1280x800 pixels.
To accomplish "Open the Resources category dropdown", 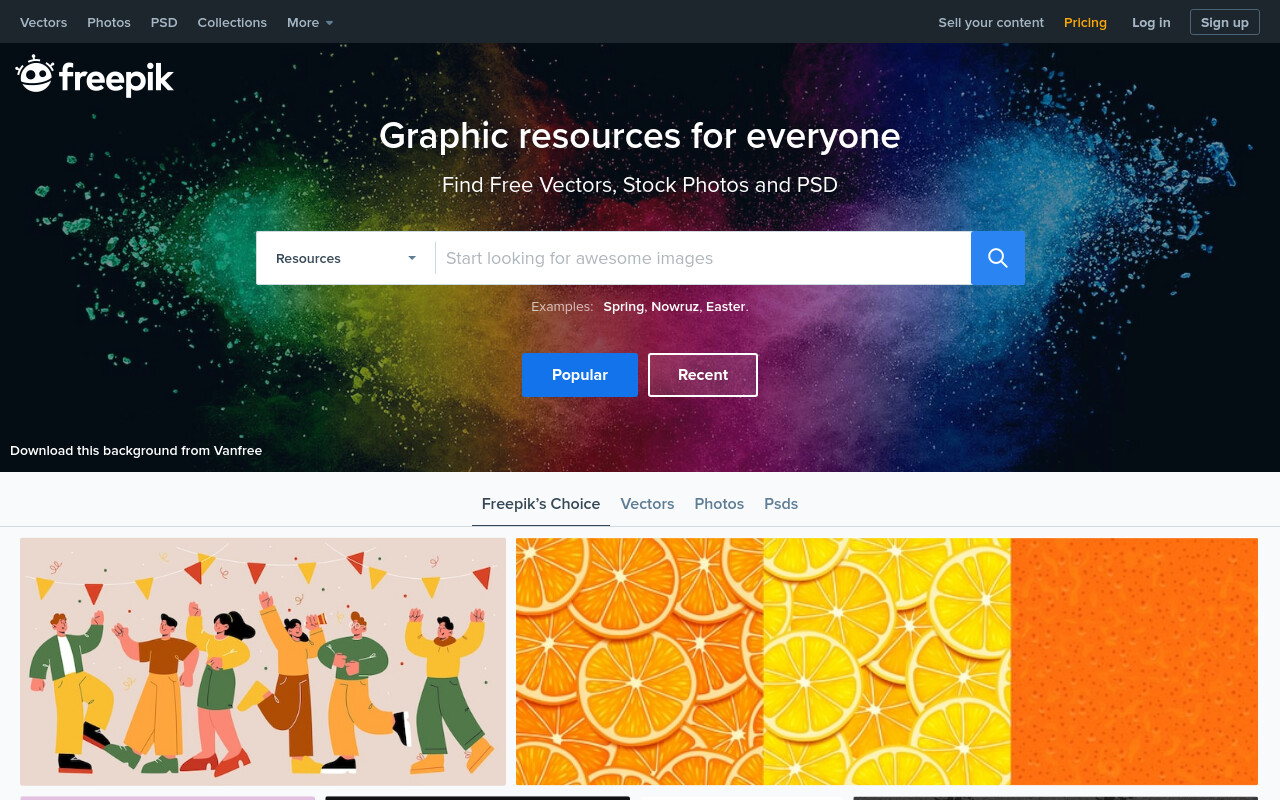I will pos(346,258).
